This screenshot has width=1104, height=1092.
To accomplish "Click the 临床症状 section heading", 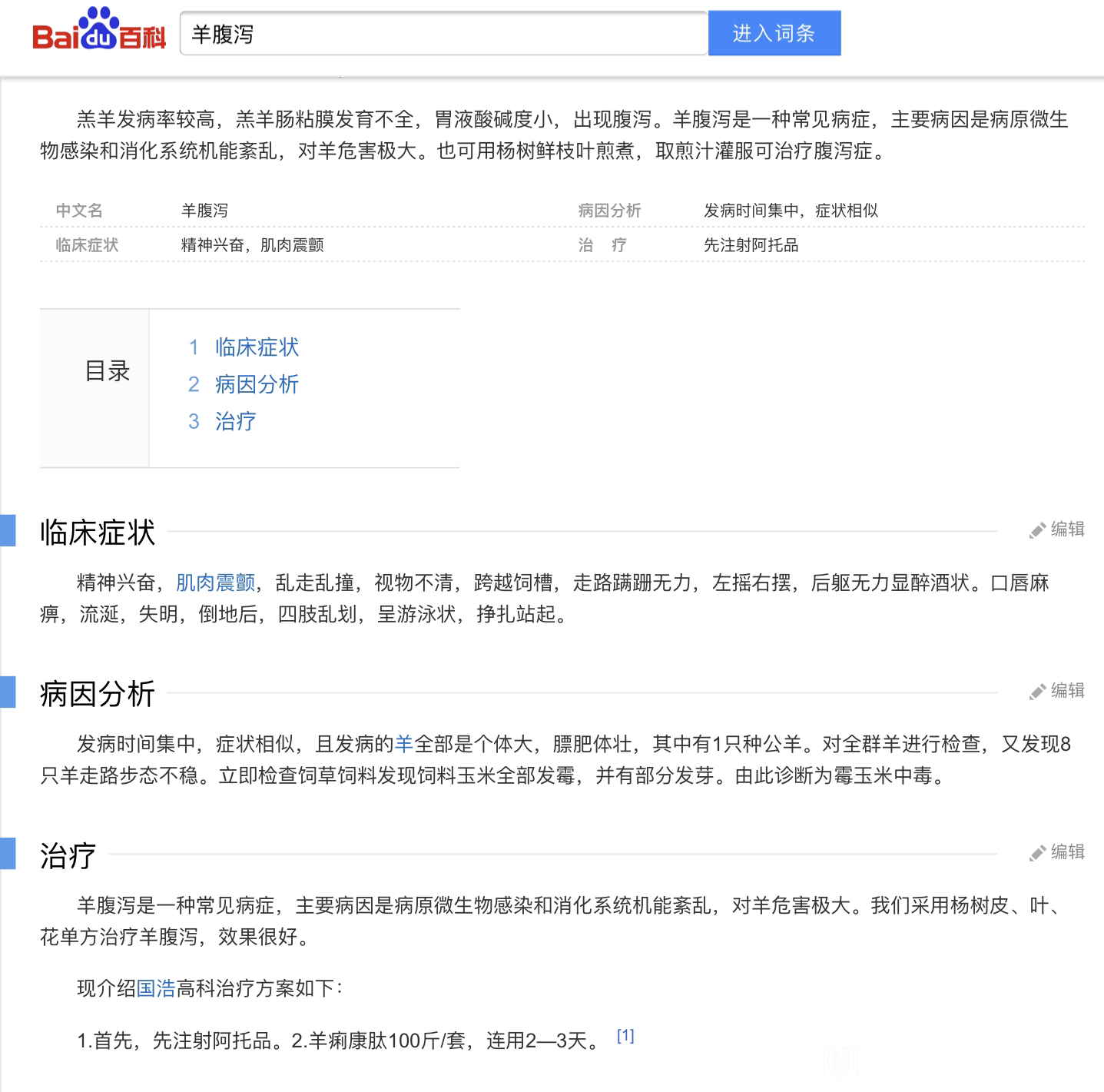I will tap(98, 532).
